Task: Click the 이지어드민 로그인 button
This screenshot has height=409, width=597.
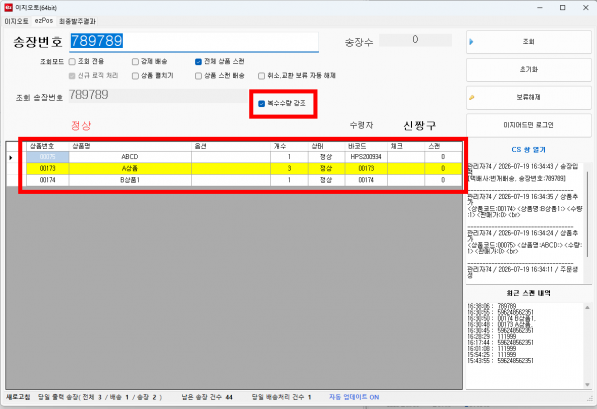Action: click(529, 125)
